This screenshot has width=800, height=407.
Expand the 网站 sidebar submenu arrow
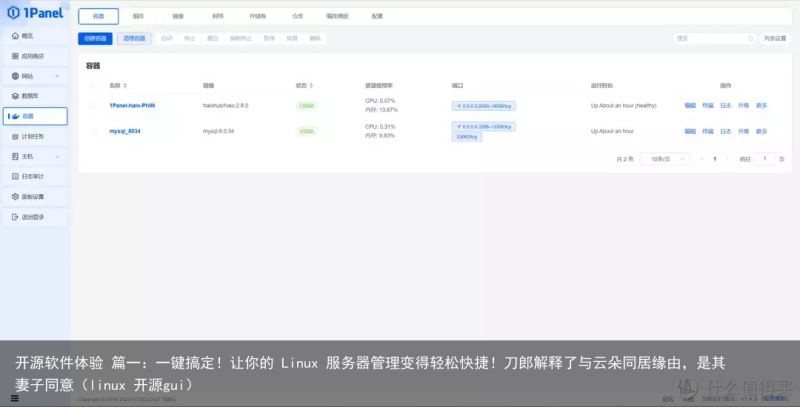tap(57, 76)
